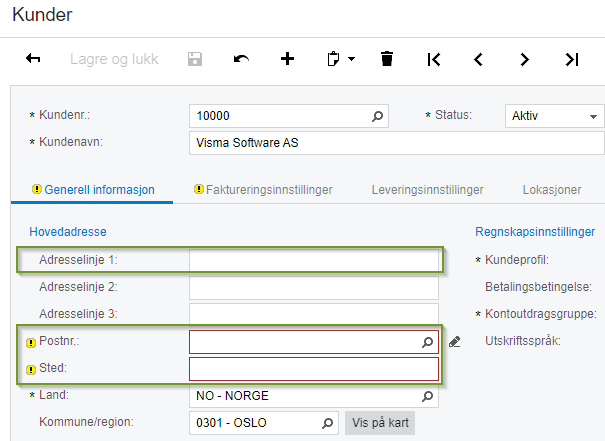Open lookup magnifier in Postnr. field

click(427, 342)
